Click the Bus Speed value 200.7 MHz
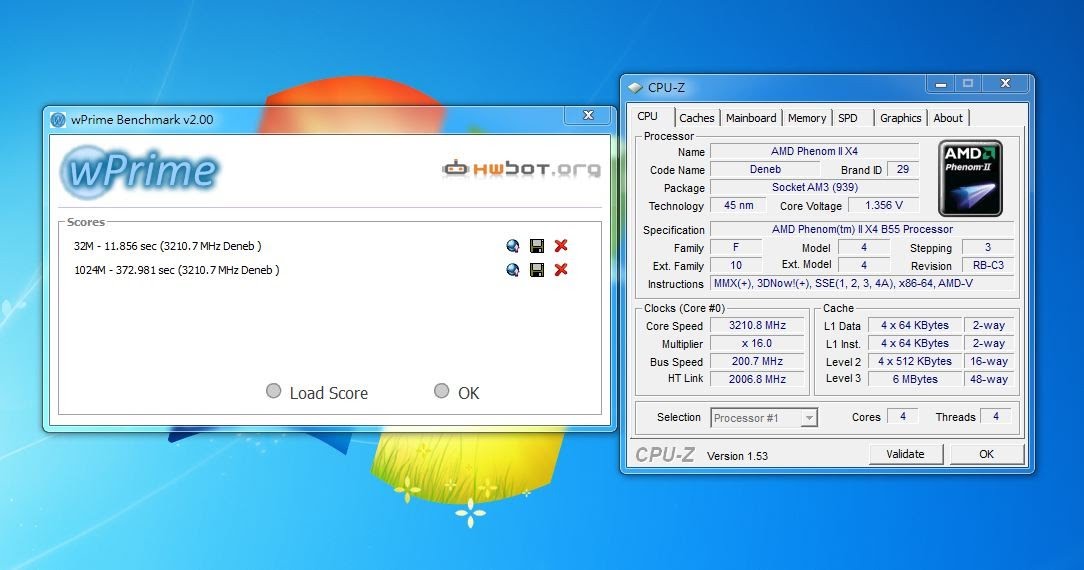 pos(758,361)
